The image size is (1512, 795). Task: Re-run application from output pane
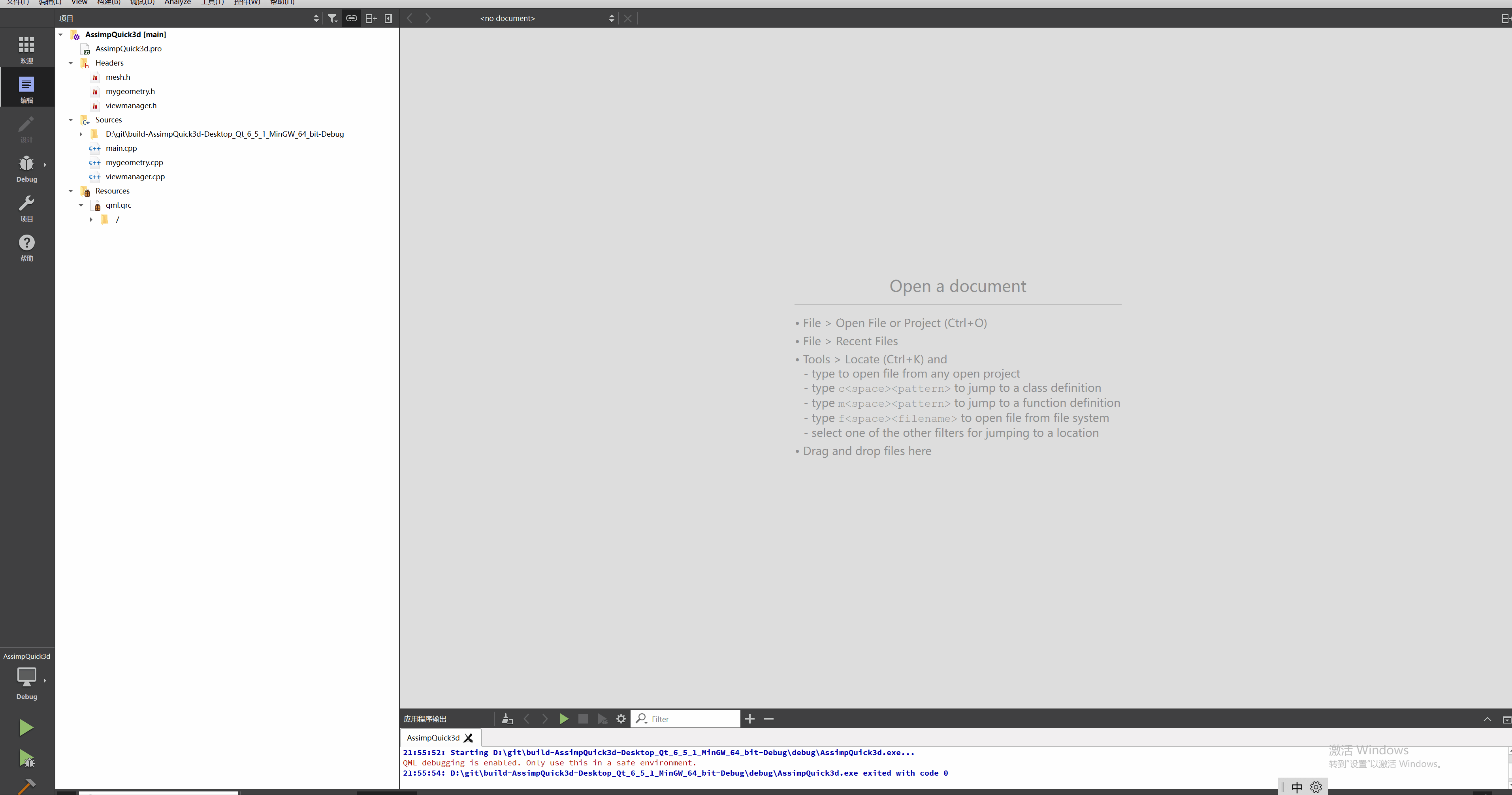click(x=563, y=719)
